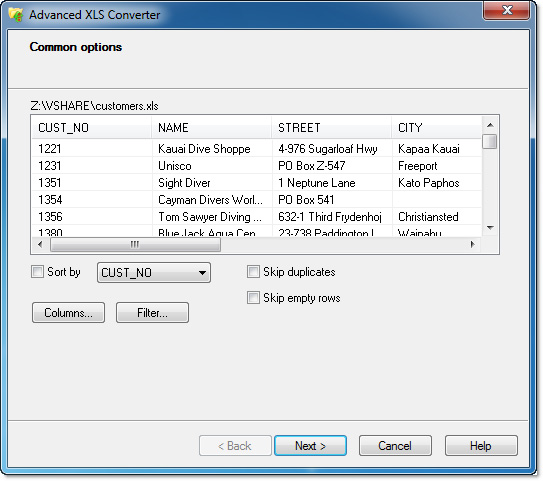The height and width of the screenshot is (481, 543).
Task: Toggle Skip empty rows checkbox
Action: click(253, 298)
